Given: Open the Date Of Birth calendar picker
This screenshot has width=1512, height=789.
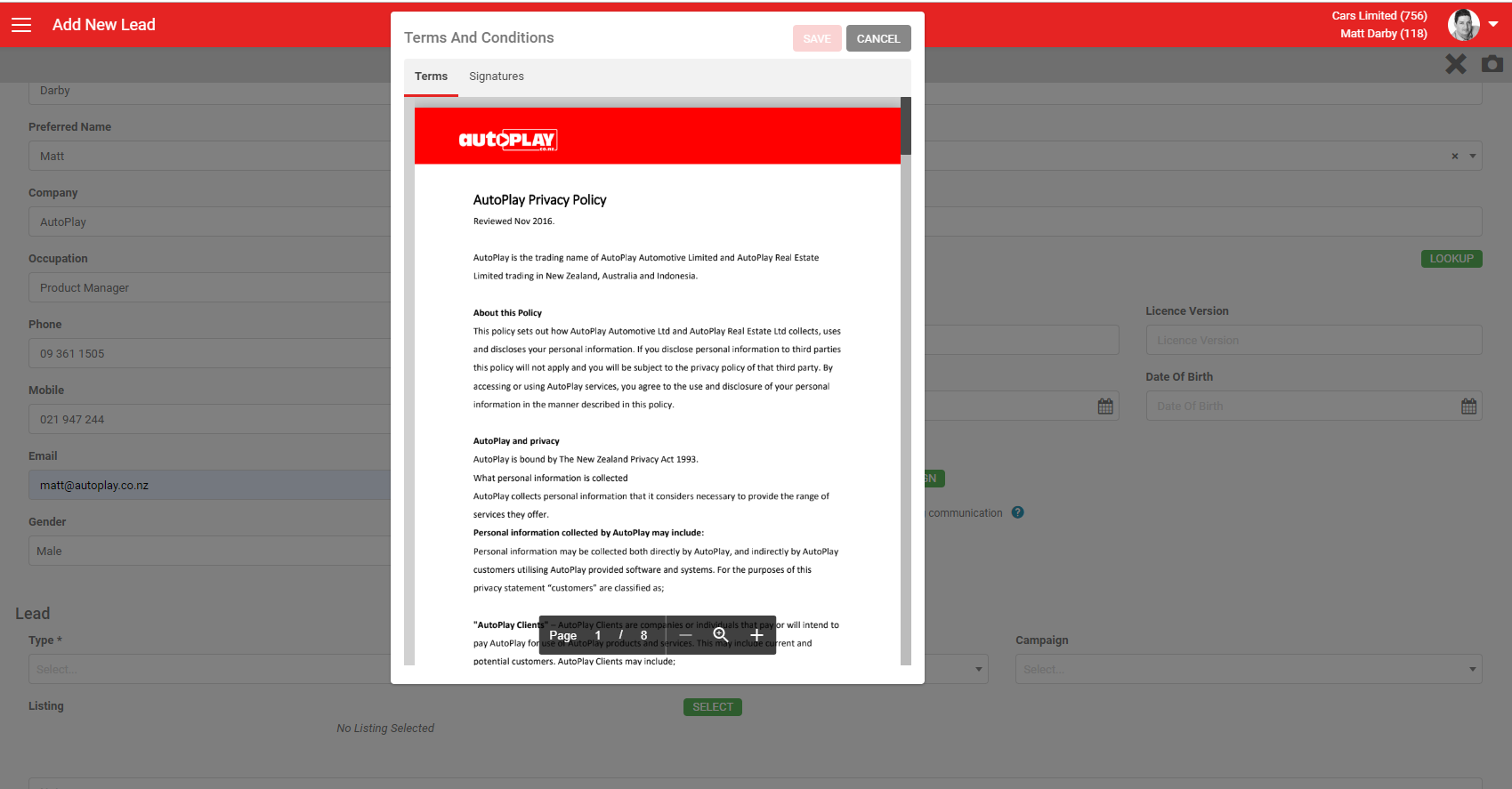Looking at the screenshot, I should [x=1468, y=407].
